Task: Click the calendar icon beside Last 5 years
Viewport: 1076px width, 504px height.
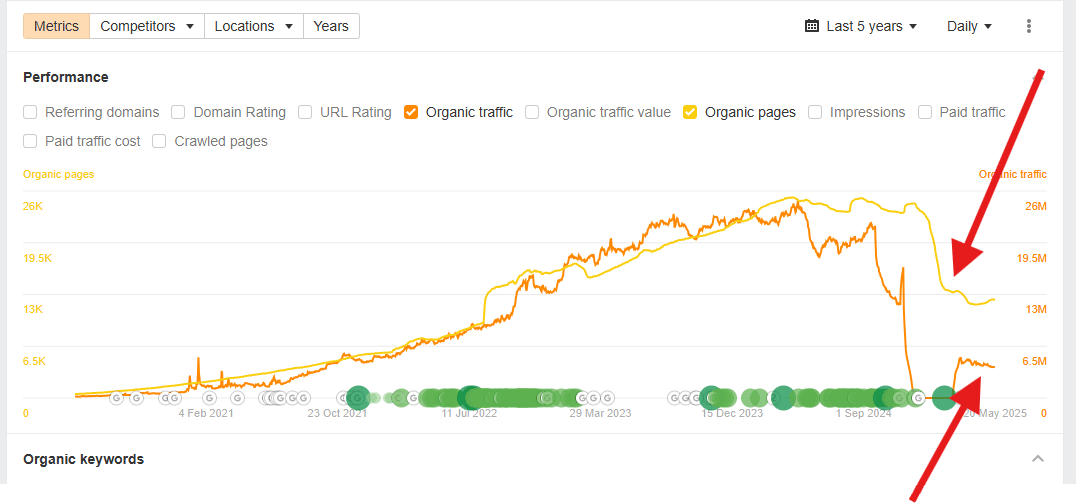Action: 812,26
